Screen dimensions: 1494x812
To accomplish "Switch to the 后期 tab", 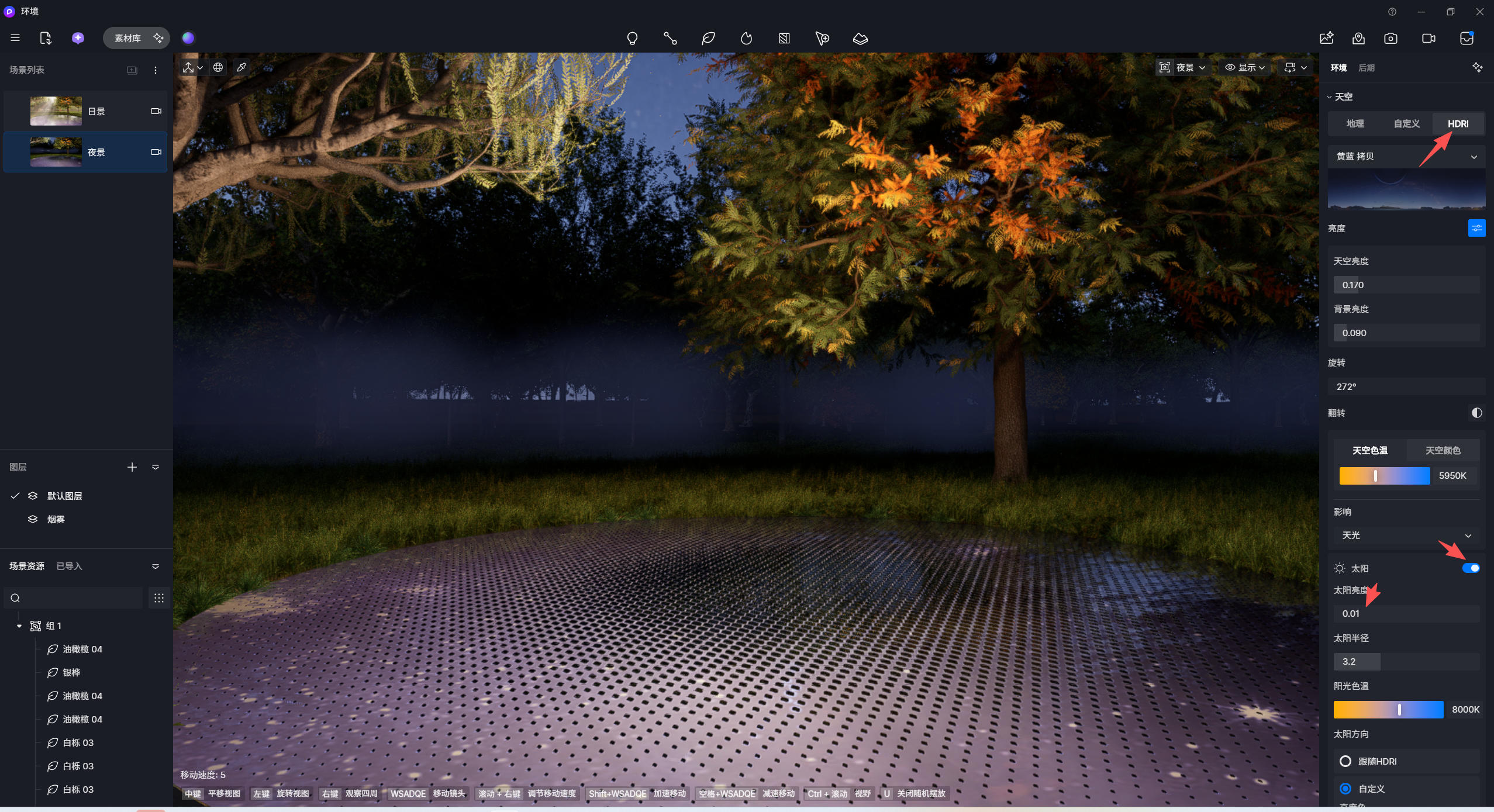I will [x=1367, y=68].
